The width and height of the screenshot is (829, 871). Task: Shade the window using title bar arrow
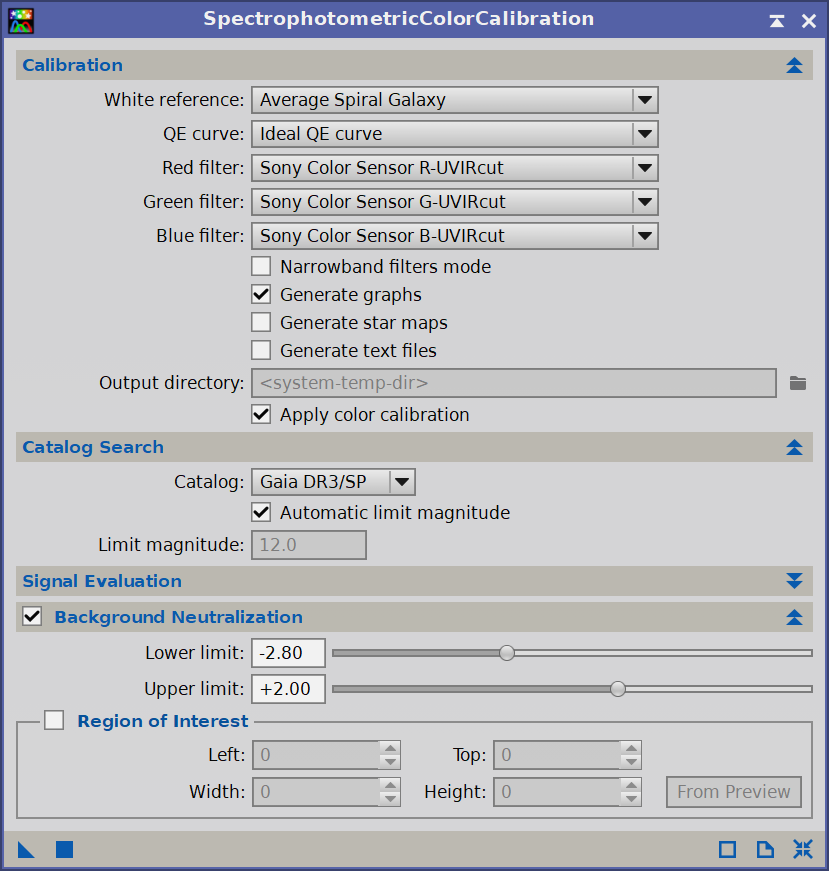click(x=777, y=20)
